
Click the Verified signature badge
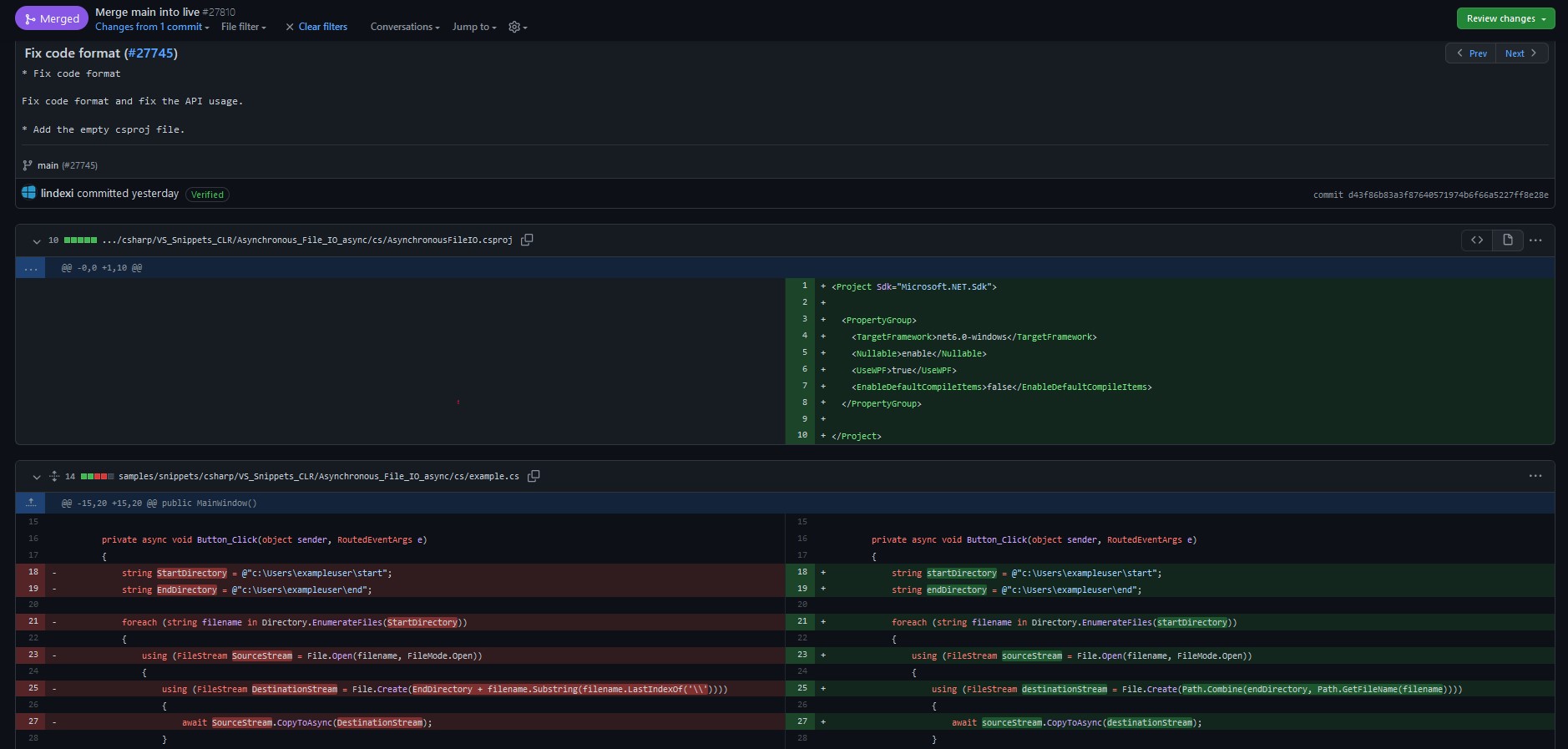tap(207, 195)
